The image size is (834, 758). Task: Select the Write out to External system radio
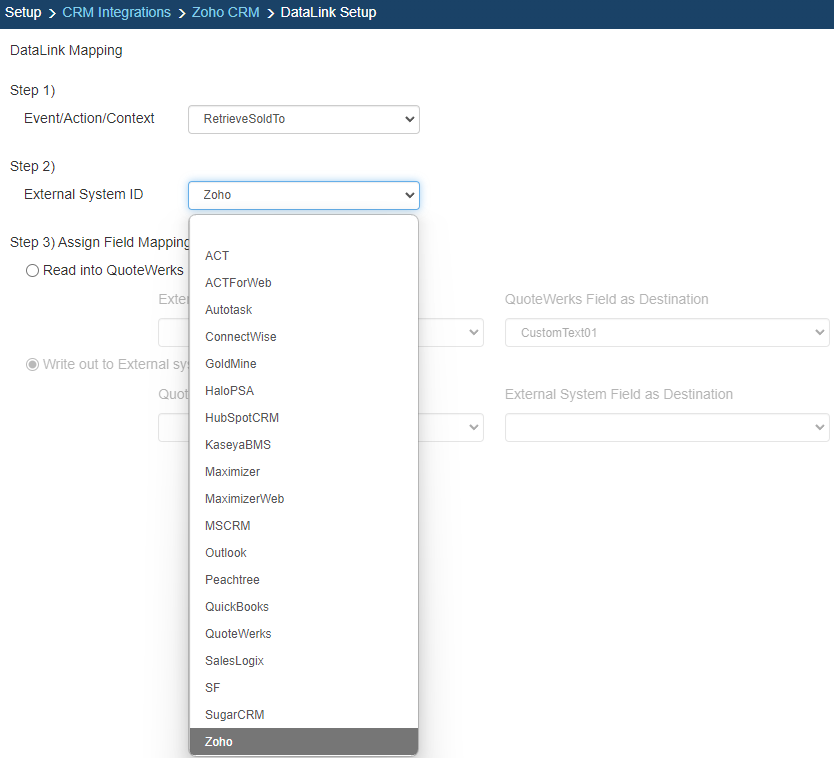point(33,364)
